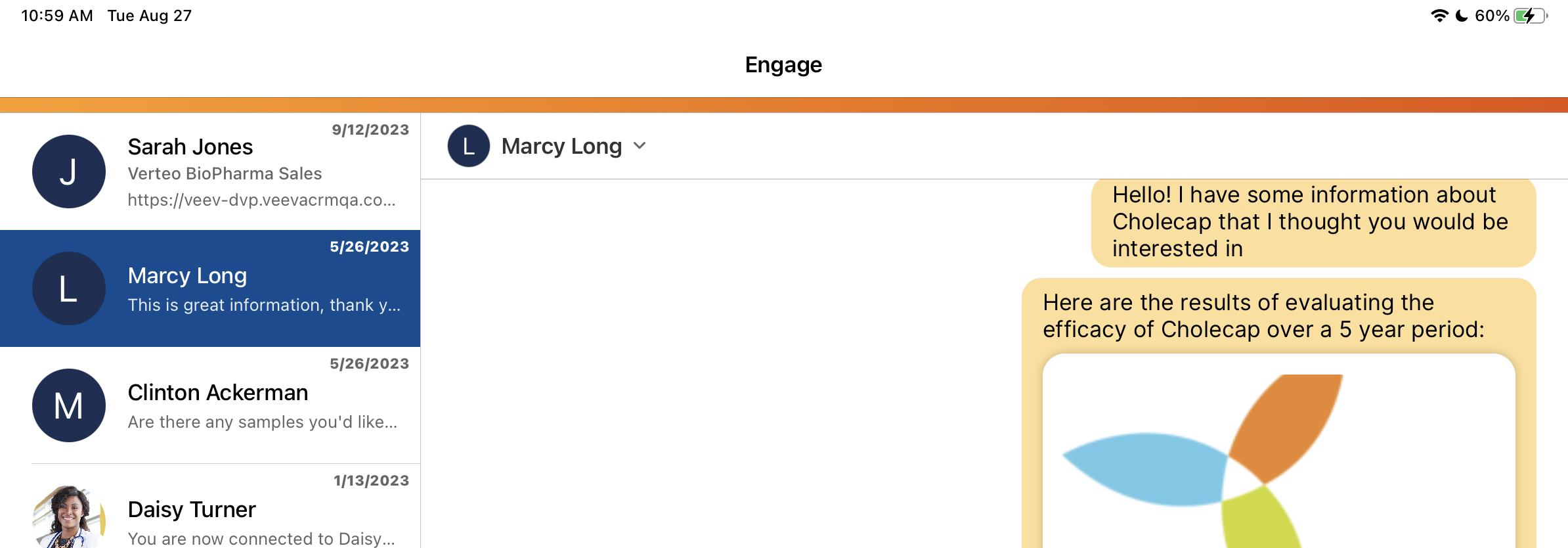The width and height of the screenshot is (1568, 548).
Task: Open the veev-dvp link in Sarah's preview
Action: [261, 200]
